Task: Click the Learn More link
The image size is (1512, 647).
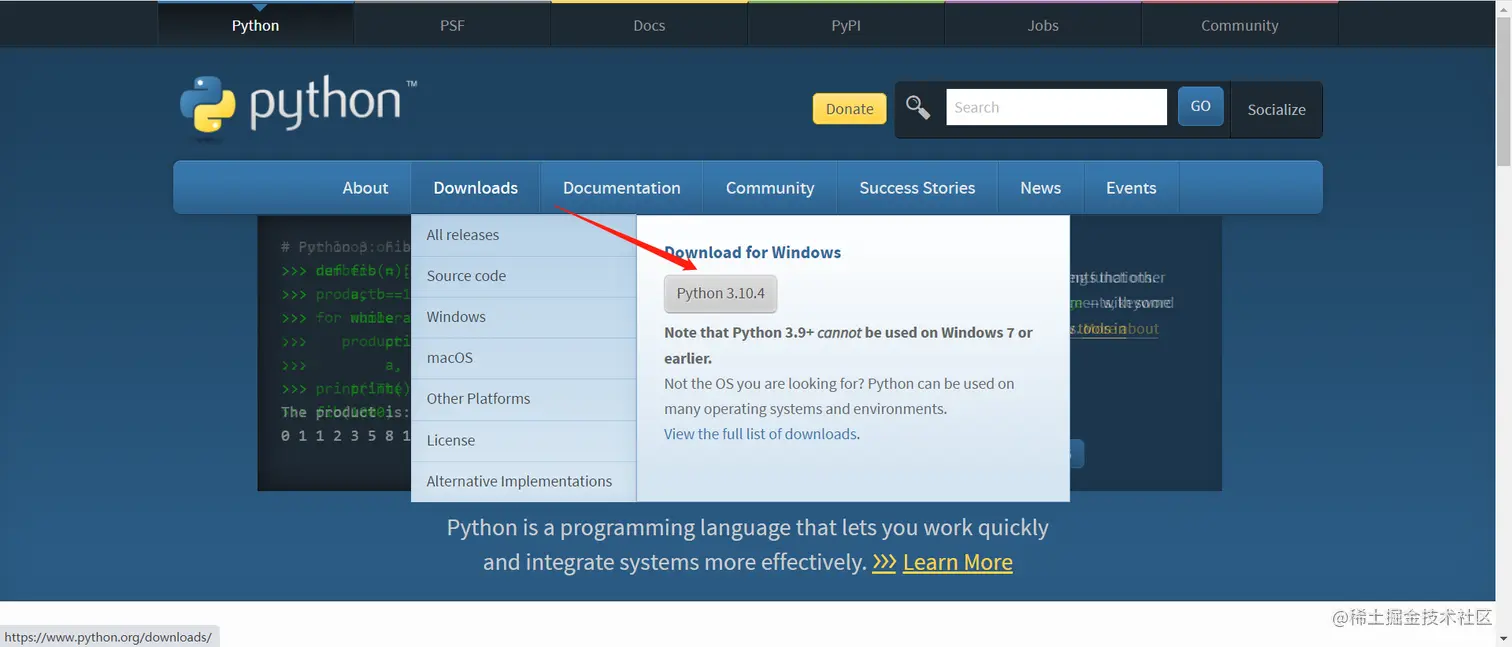Action: (957, 562)
